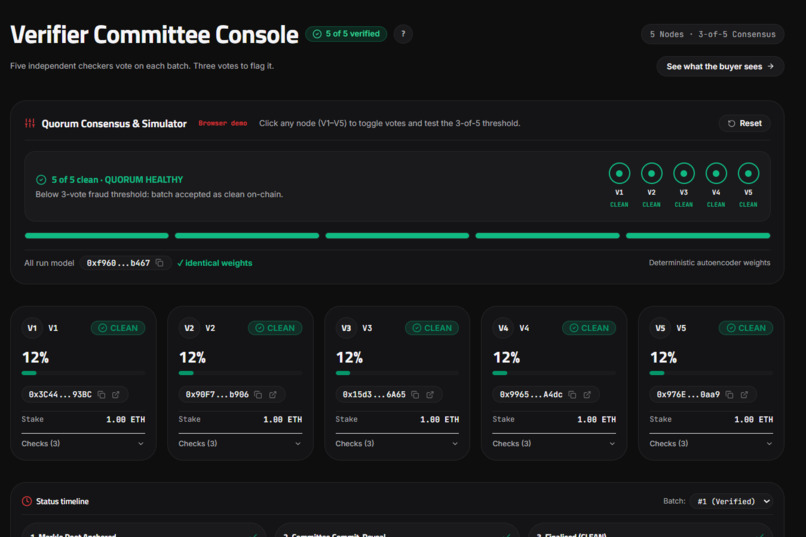
Task: Expand Checks (3) on V4 card
Action: point(554,443)
